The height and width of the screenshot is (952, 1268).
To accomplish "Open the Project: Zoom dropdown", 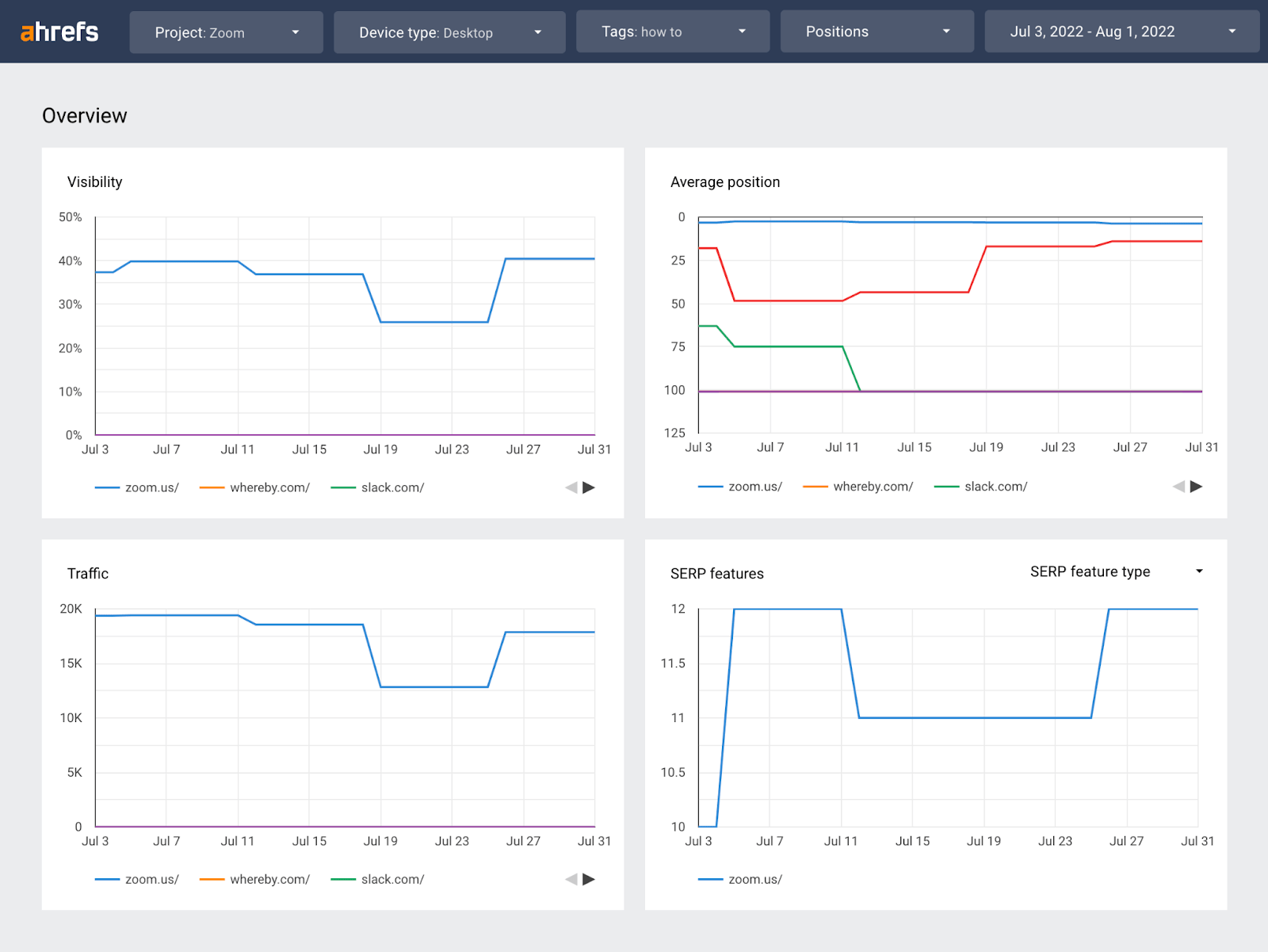I will tap(227, 32).
